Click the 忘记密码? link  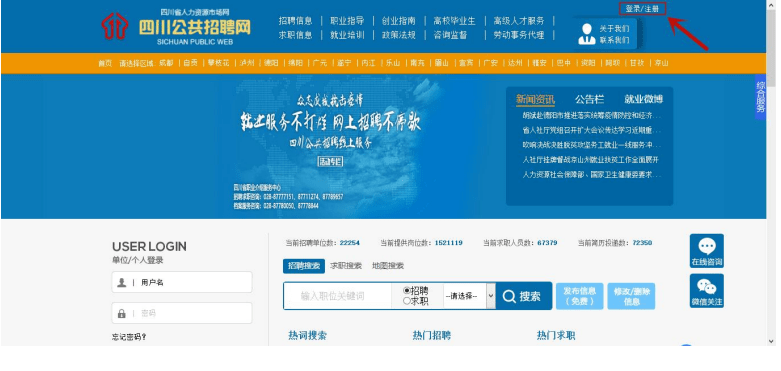[x=129, y=337]
